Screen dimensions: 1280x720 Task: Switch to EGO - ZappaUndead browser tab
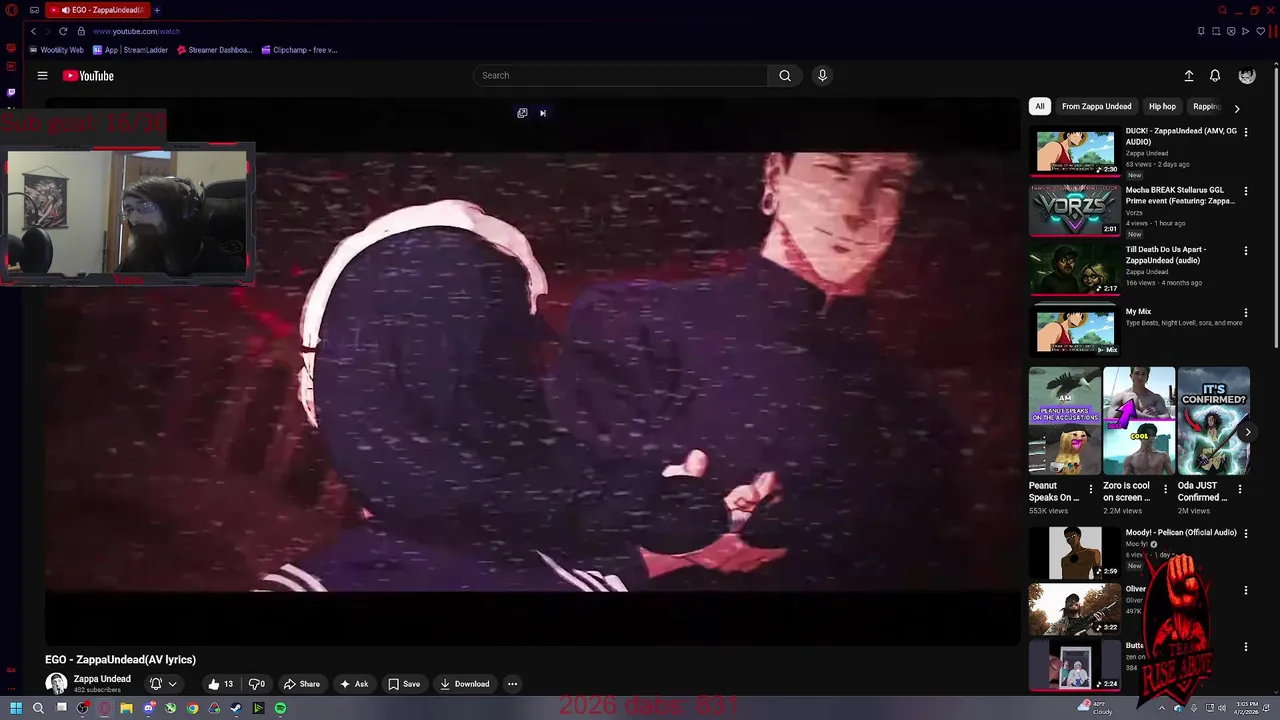click(x=98, y=10)
